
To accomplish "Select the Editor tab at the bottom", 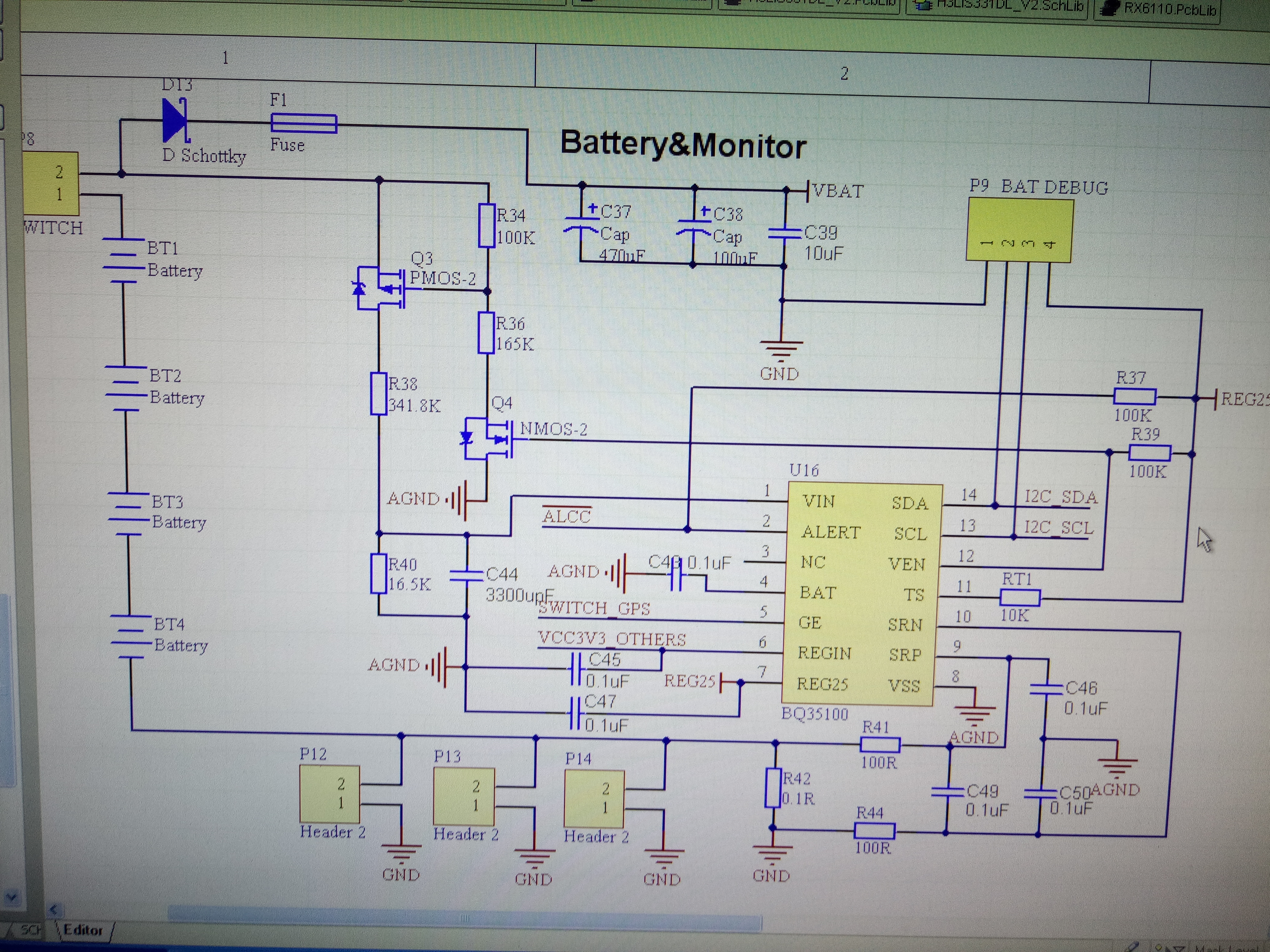I will (x=83, y=930).
